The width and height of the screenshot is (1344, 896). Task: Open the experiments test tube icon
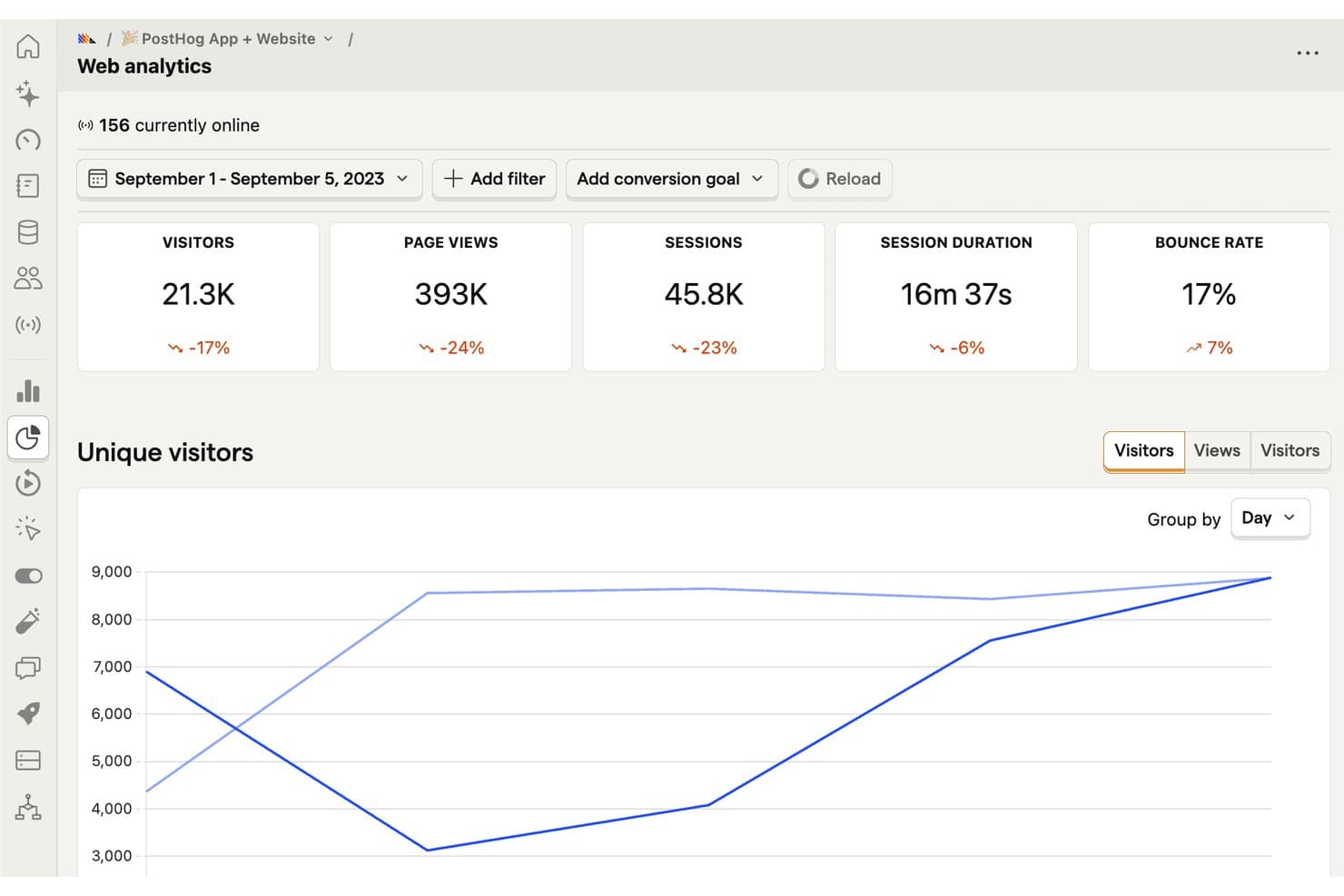(28, 622)
